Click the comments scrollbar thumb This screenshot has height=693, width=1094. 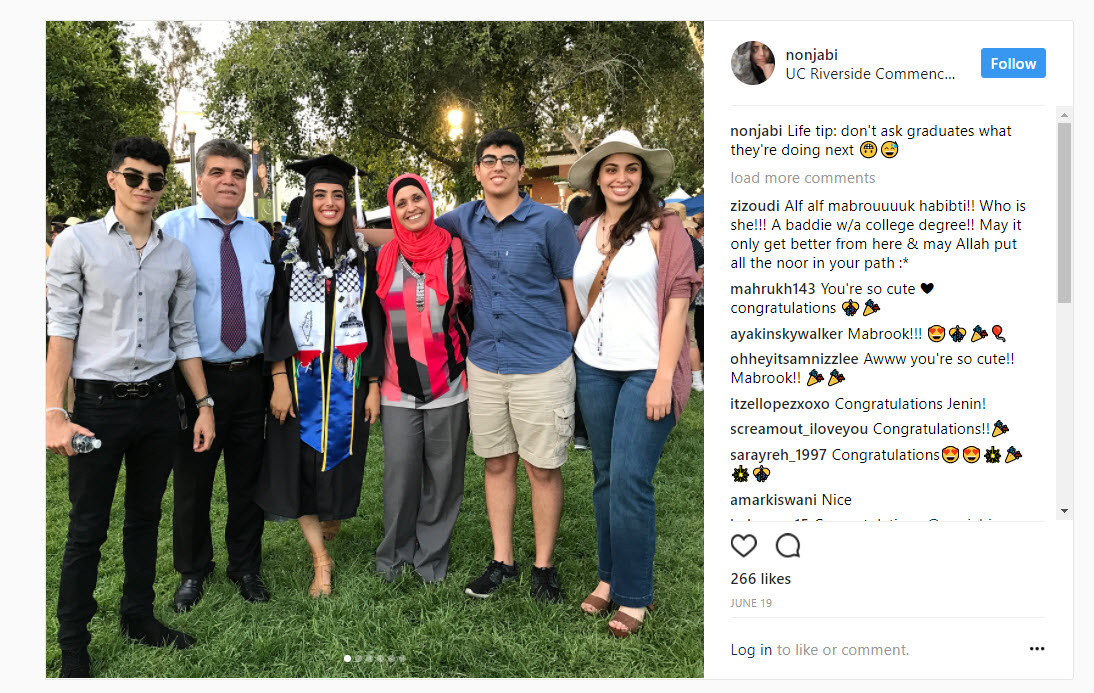tap(1064, 210)
